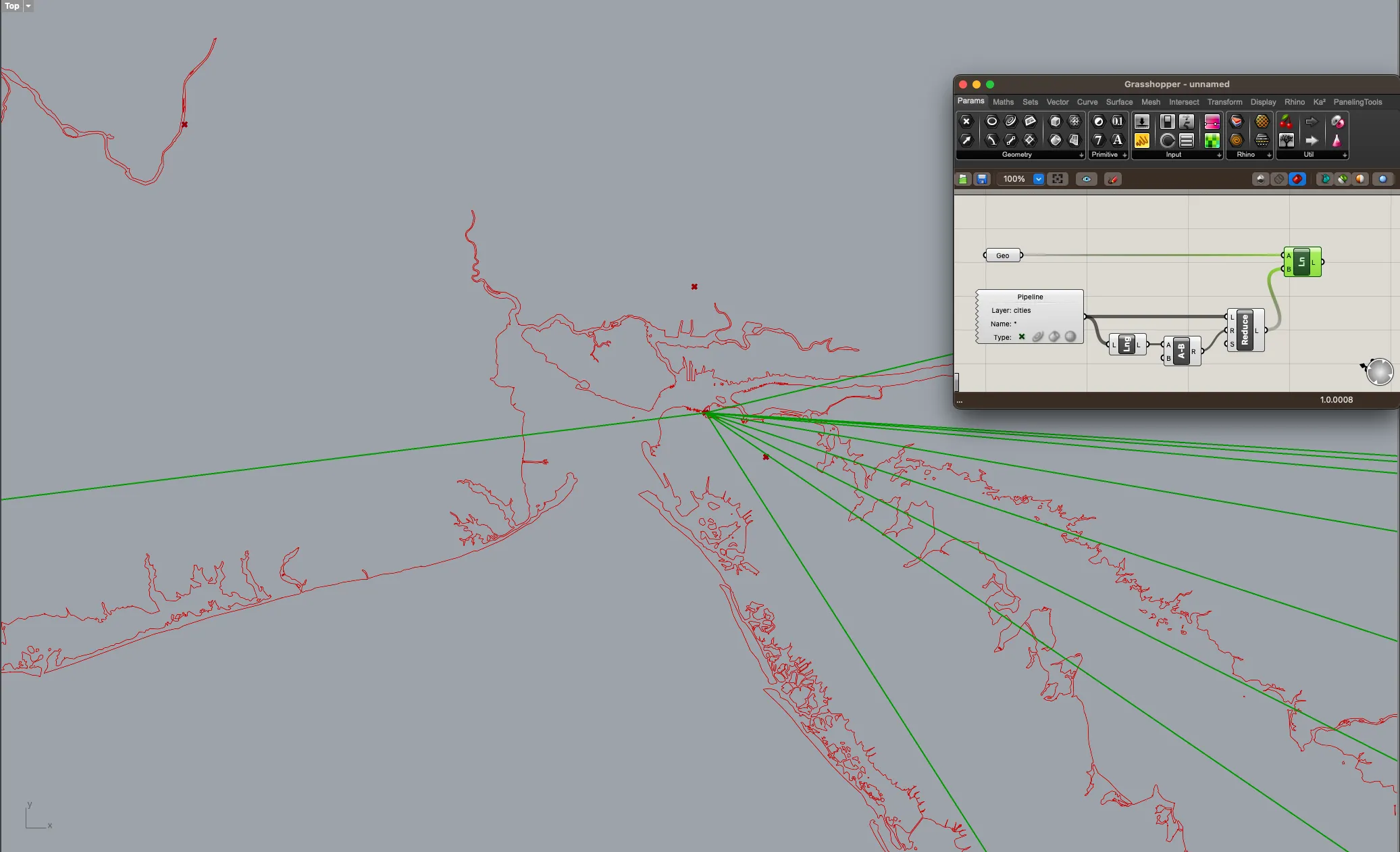Toggle the shaded preview mode icon

[1297, 179]
